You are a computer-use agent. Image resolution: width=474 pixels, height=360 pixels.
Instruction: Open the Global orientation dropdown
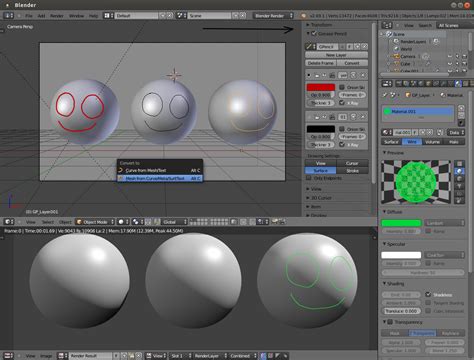coord(175,222)
